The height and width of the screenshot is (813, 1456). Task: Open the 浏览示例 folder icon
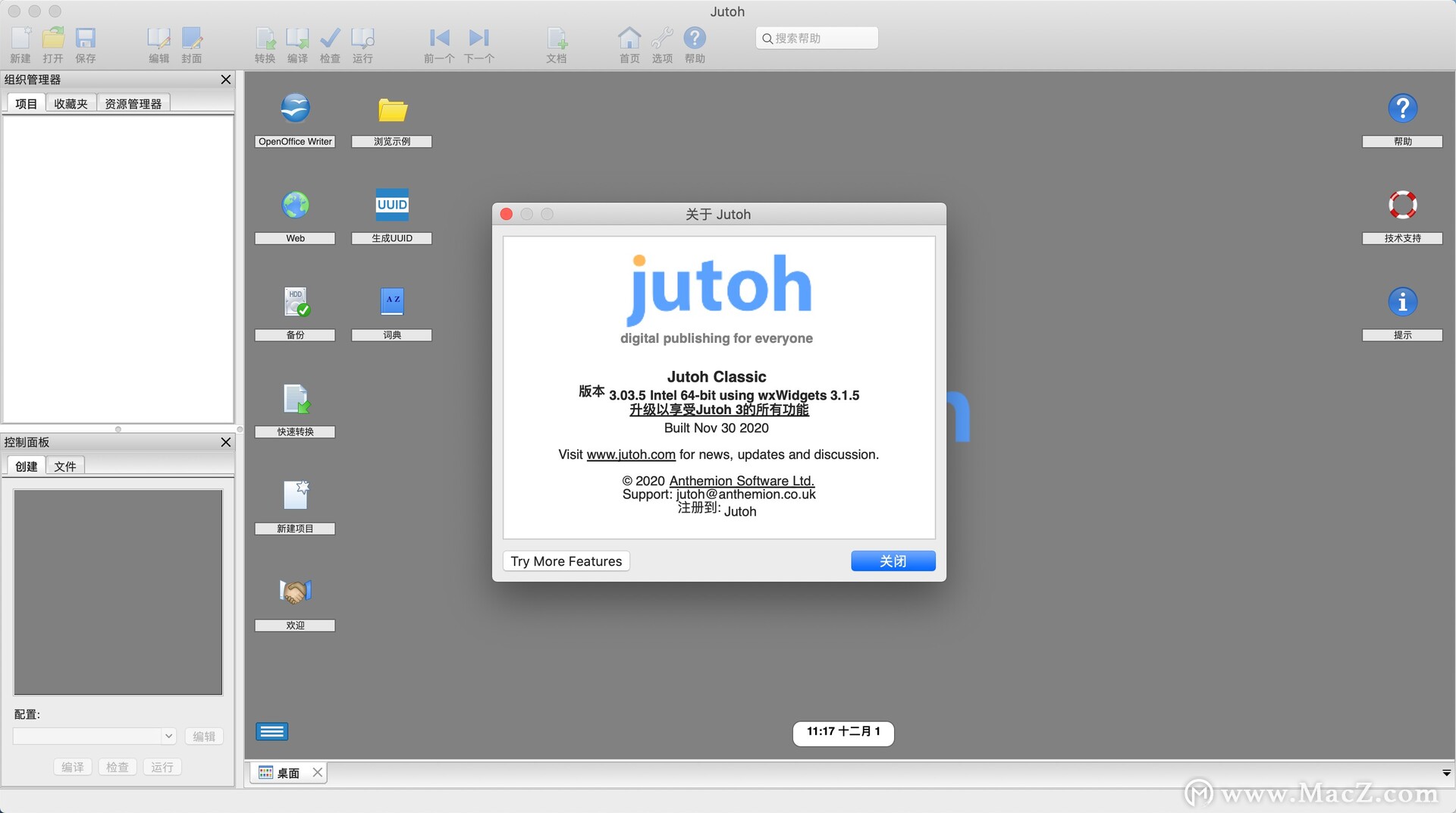(x=392, y=109)
